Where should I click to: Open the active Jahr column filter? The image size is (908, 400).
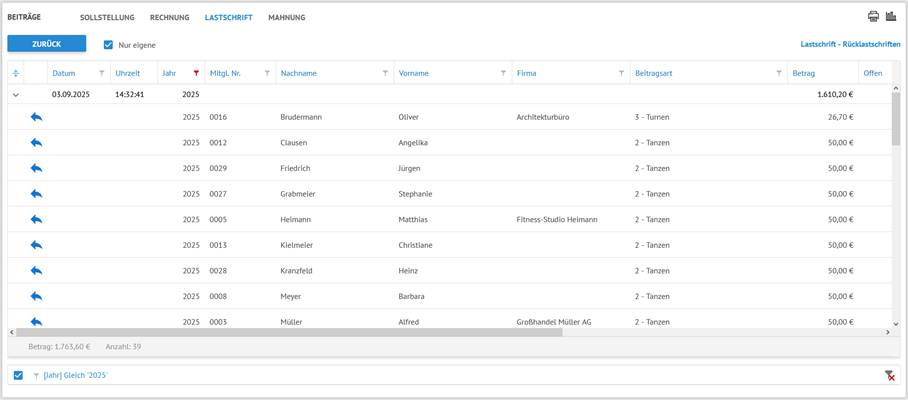tap(196, 73)
